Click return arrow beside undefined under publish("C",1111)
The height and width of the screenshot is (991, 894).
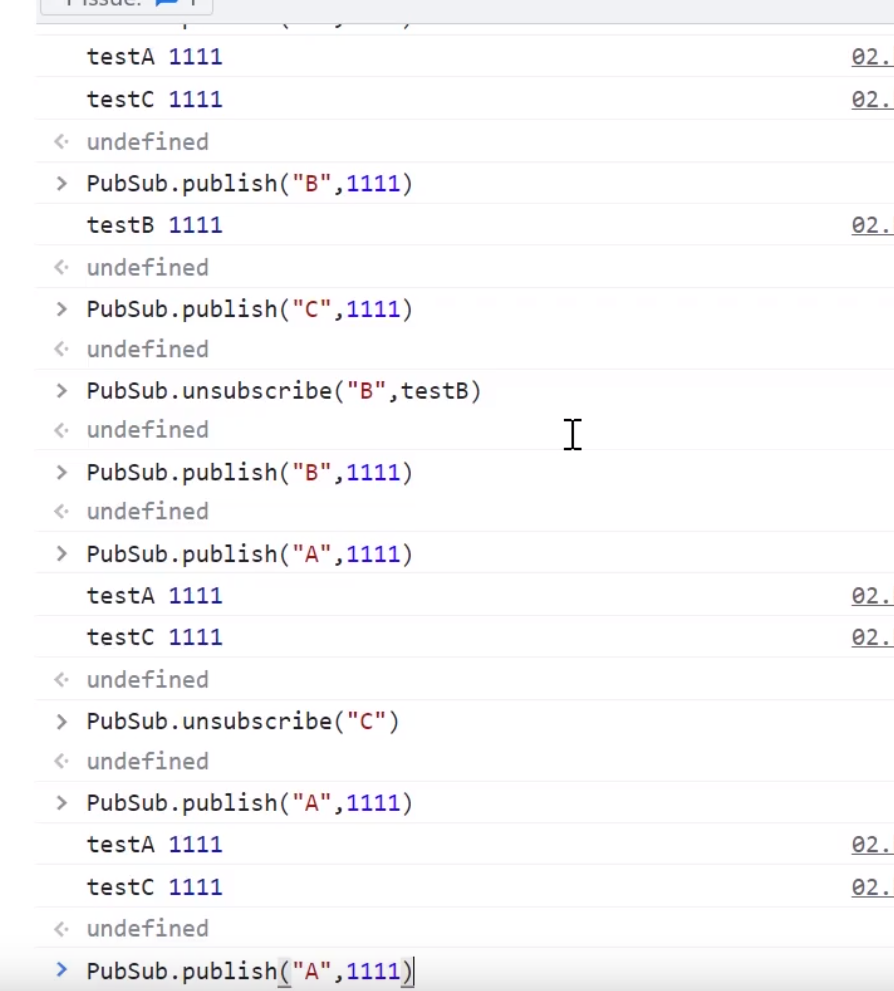(x=61, y=349)
